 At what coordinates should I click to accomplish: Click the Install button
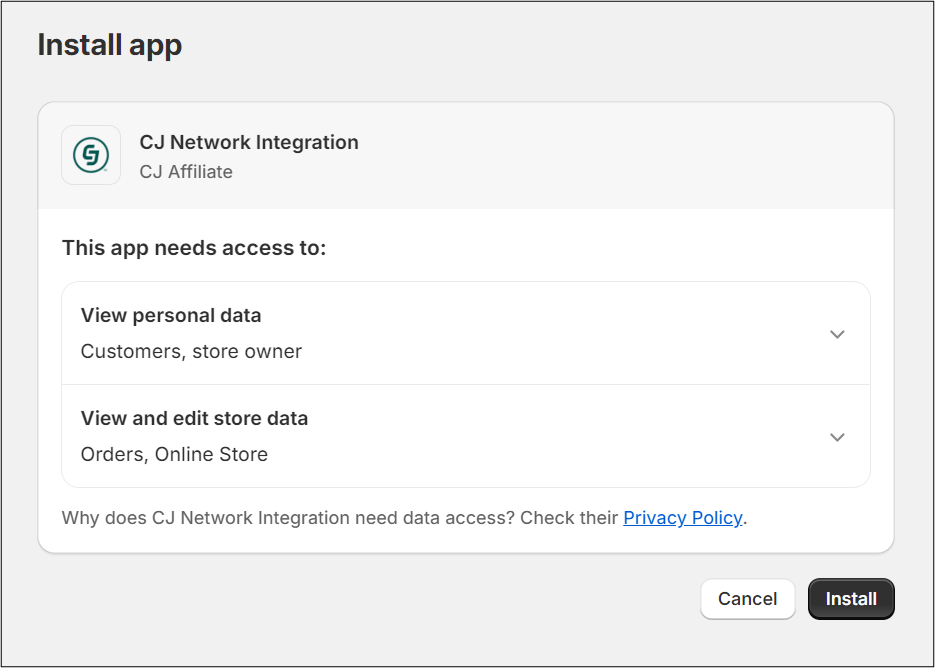coord(850,599)
